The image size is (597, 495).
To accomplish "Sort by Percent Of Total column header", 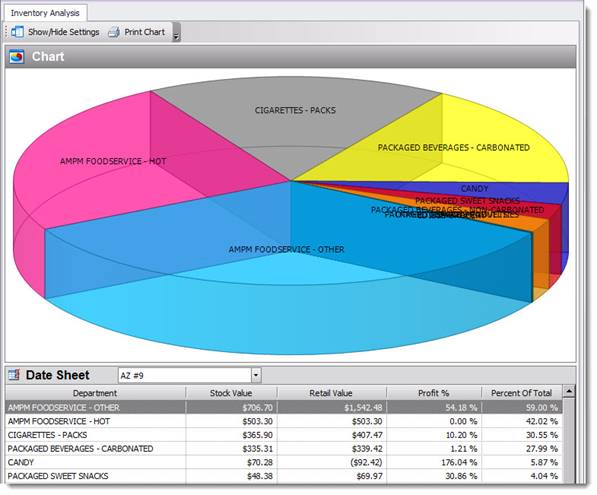I will pos(521,393).
